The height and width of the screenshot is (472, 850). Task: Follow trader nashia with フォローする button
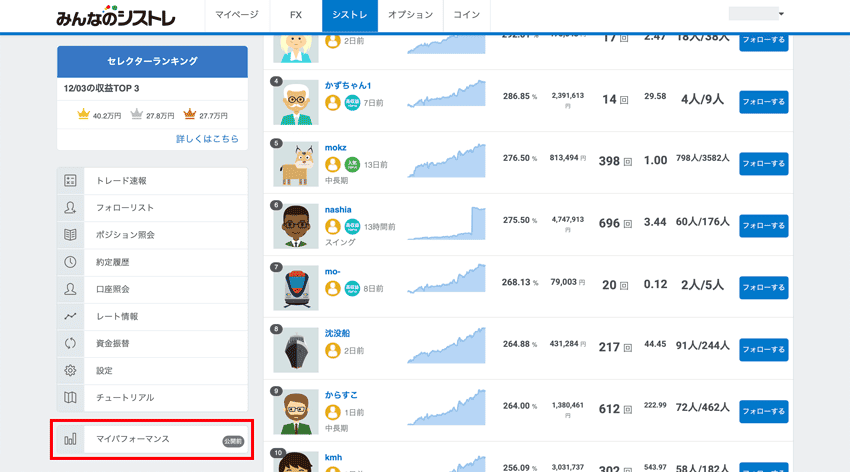763,226
